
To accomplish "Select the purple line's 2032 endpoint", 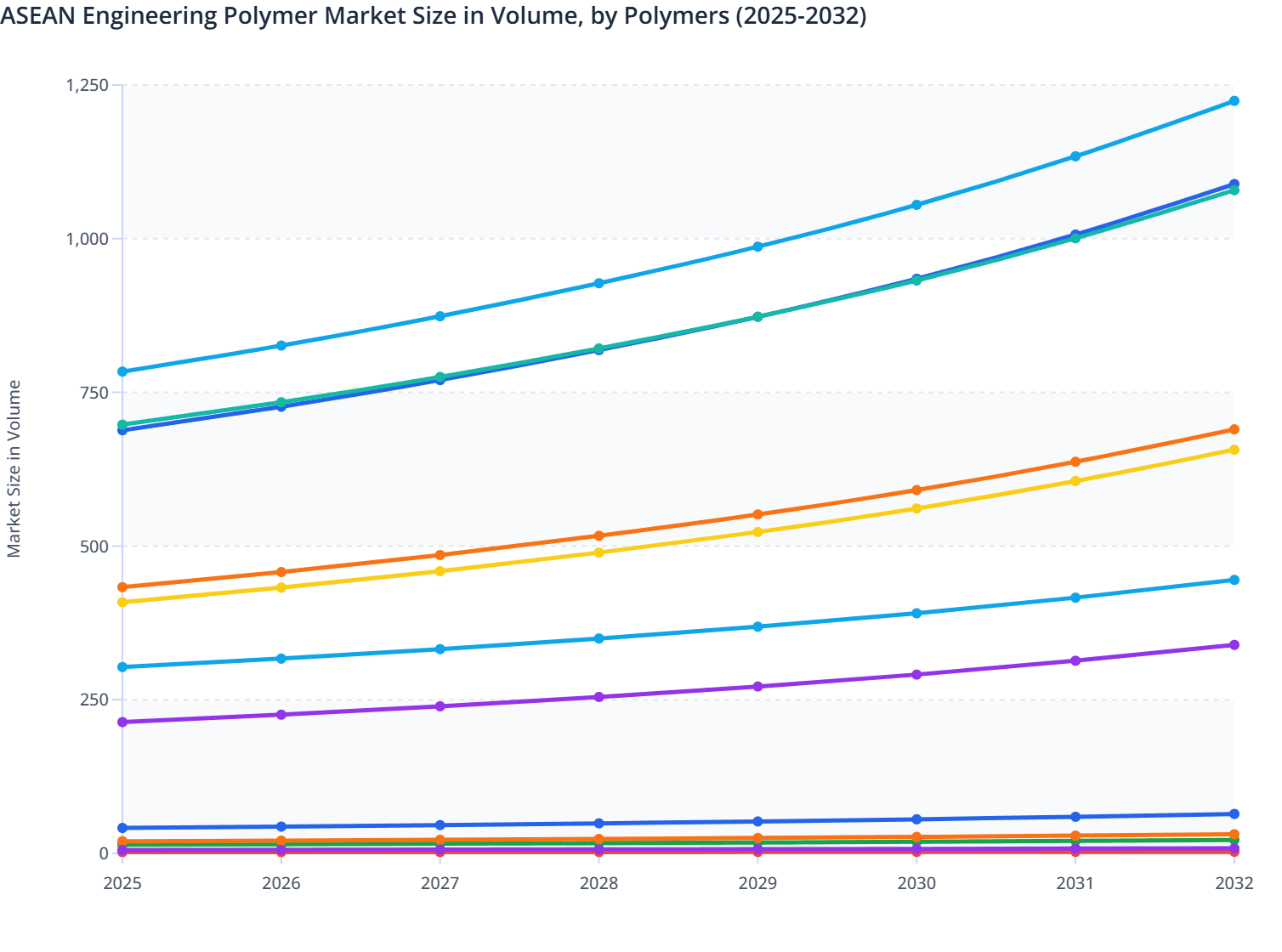I will tap(1234, 646).
